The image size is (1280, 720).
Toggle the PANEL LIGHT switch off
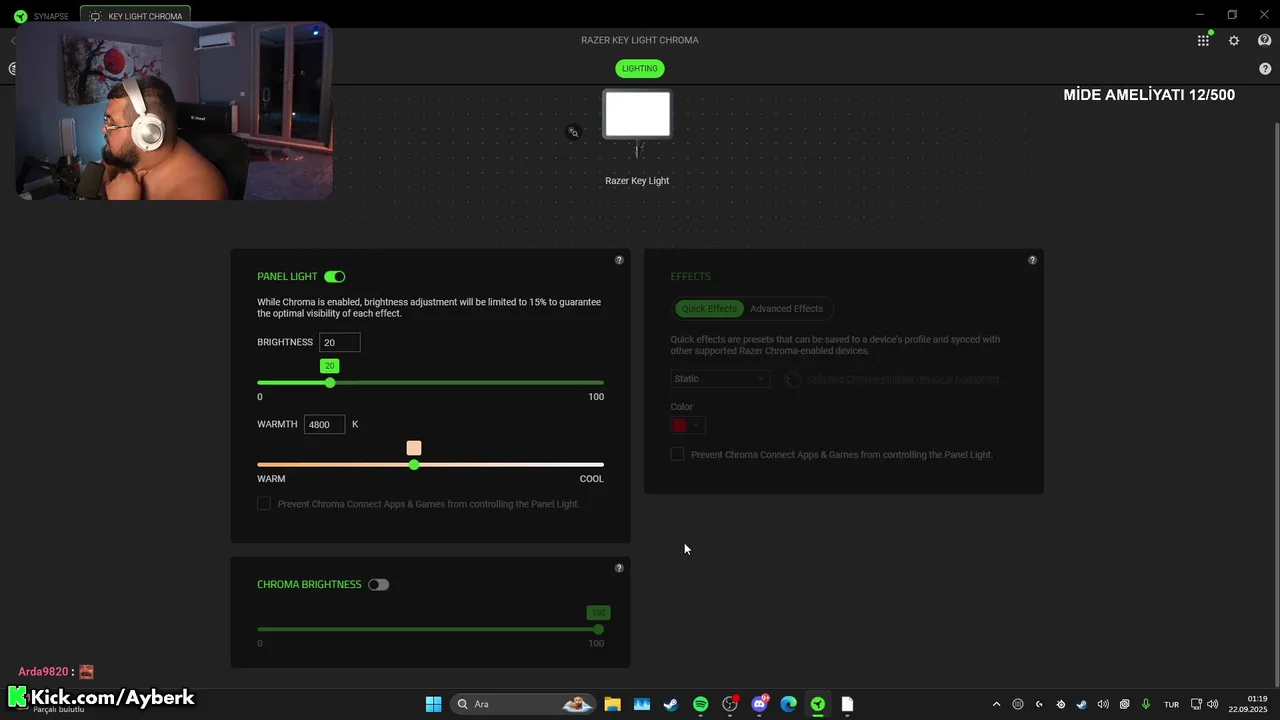(335, 276)
